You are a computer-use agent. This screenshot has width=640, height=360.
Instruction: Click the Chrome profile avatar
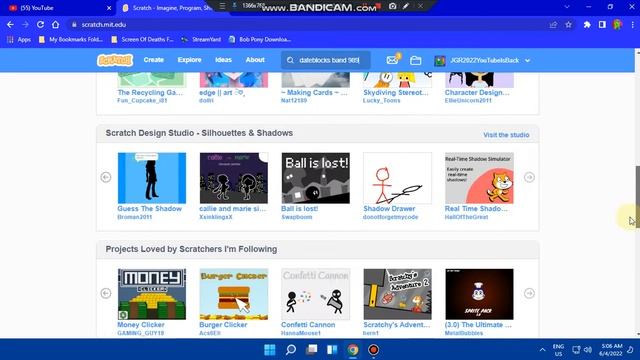[x=618, y=25]
